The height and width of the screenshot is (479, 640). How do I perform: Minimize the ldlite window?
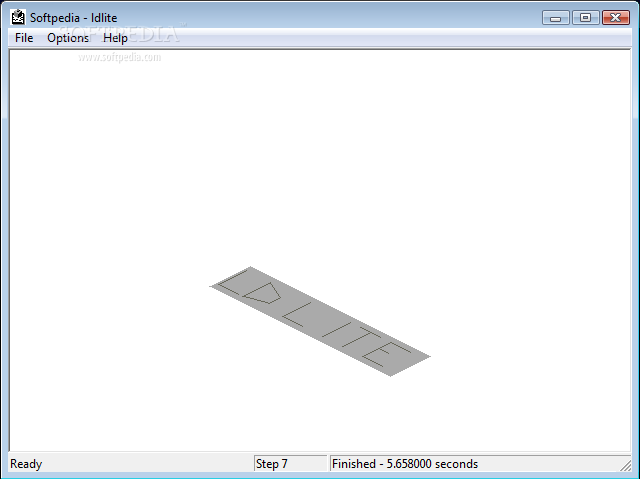(x=556, y=18)
